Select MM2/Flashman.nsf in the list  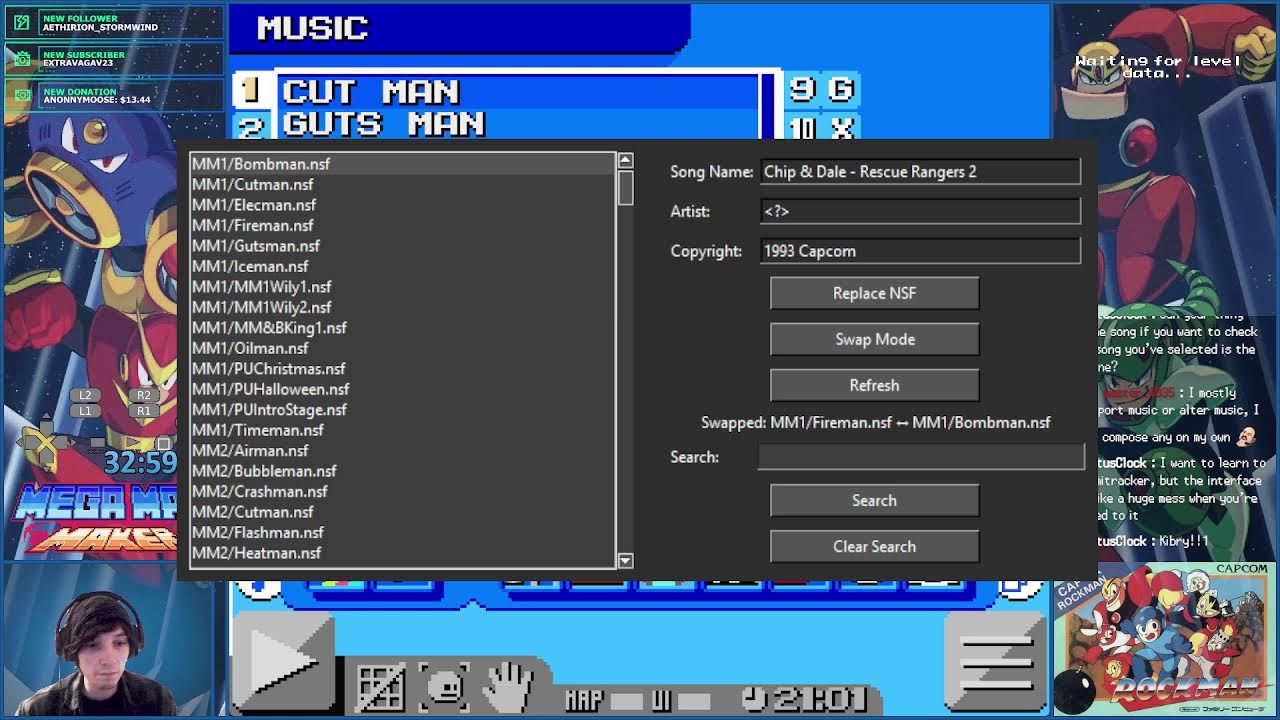tap(403, 533)
